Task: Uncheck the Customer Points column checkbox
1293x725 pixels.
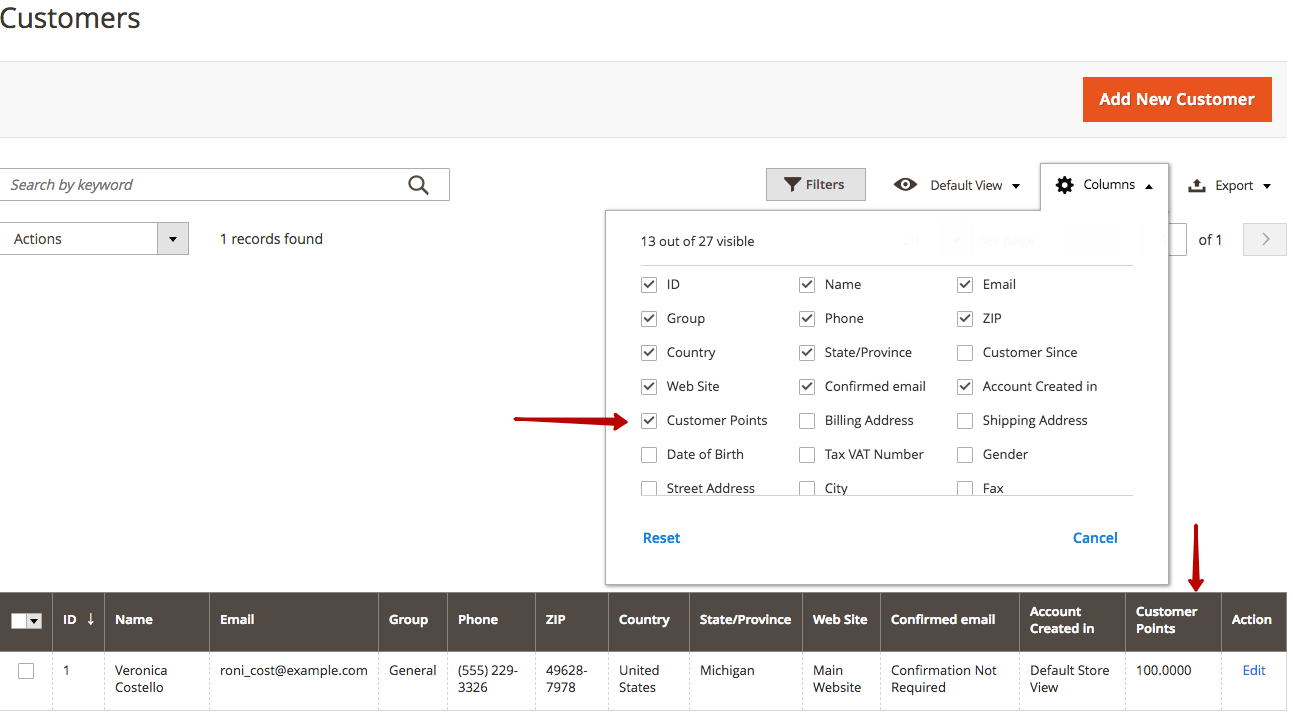Action: pyautogui.click(x=649, y=421)
